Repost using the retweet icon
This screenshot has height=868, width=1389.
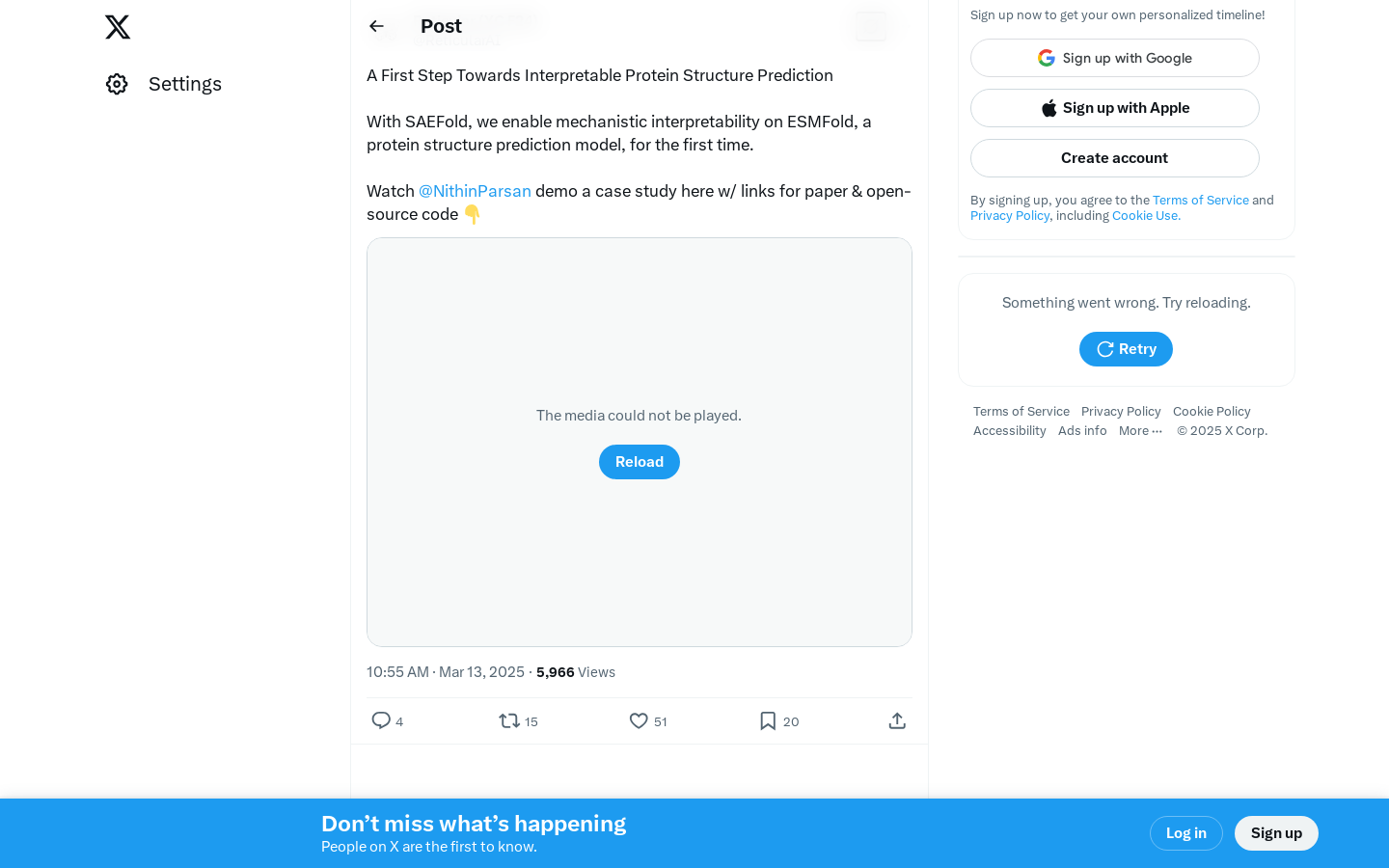[509, 720]
